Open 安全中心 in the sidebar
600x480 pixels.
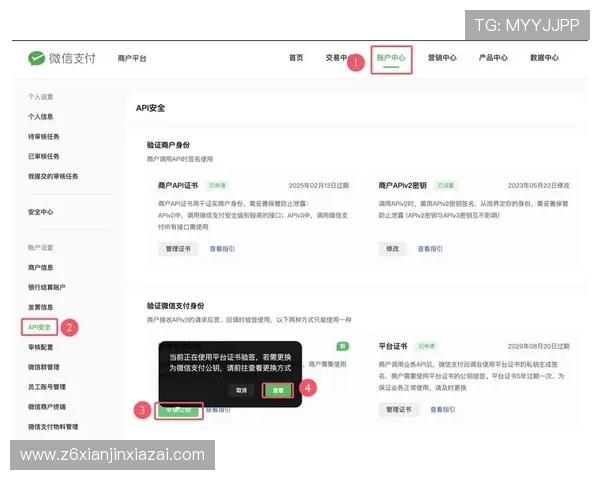[41, 212]
